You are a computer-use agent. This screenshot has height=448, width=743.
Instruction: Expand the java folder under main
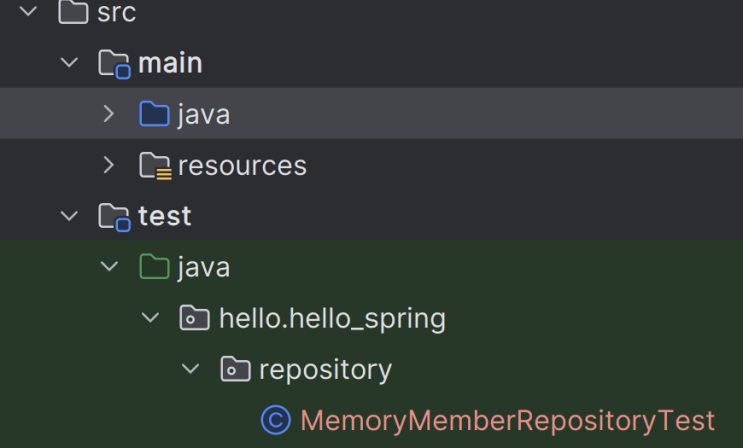pyautogui.click(x=109, y=115)
